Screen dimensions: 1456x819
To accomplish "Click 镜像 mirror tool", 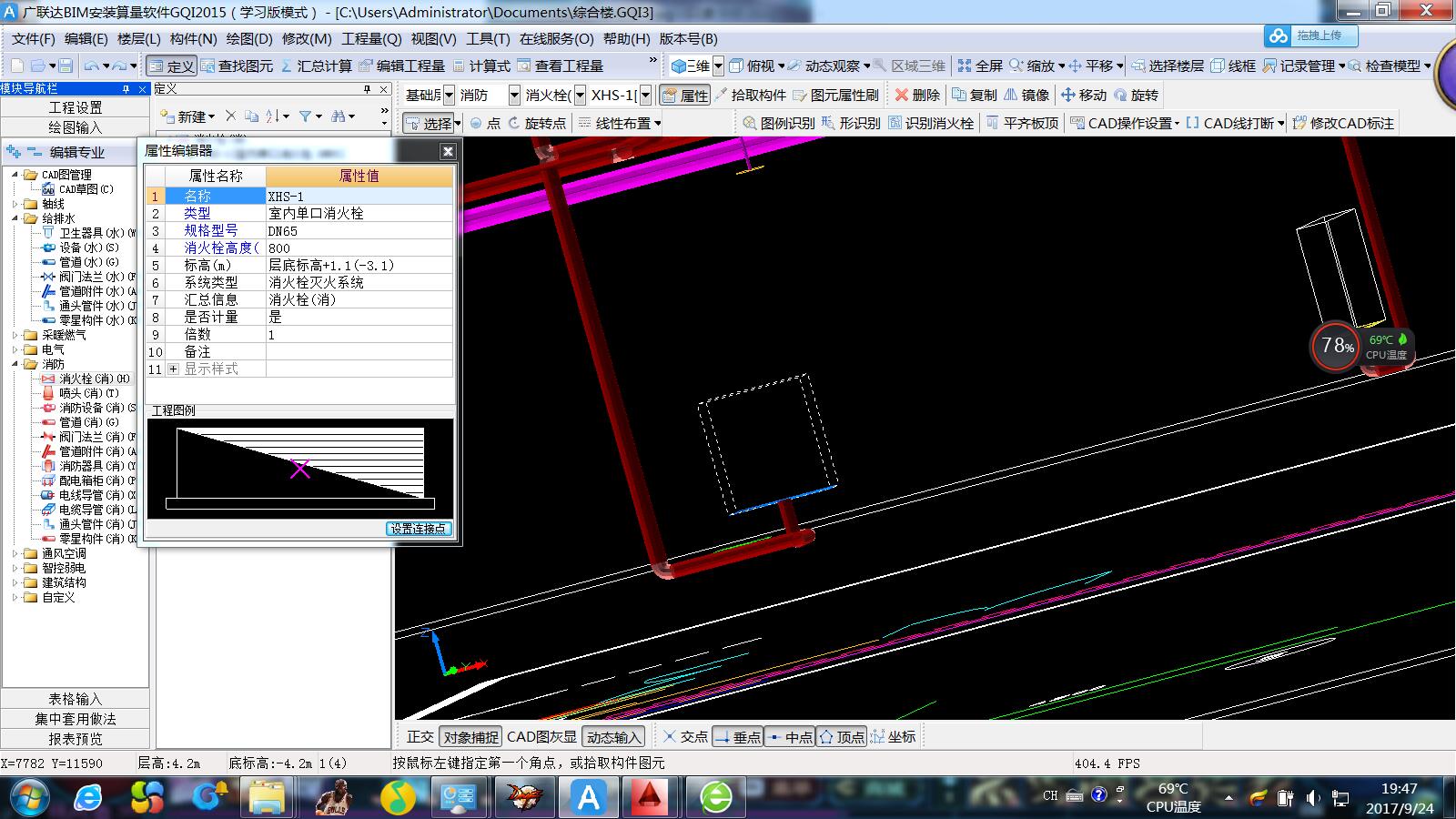I will [1026, 95].
